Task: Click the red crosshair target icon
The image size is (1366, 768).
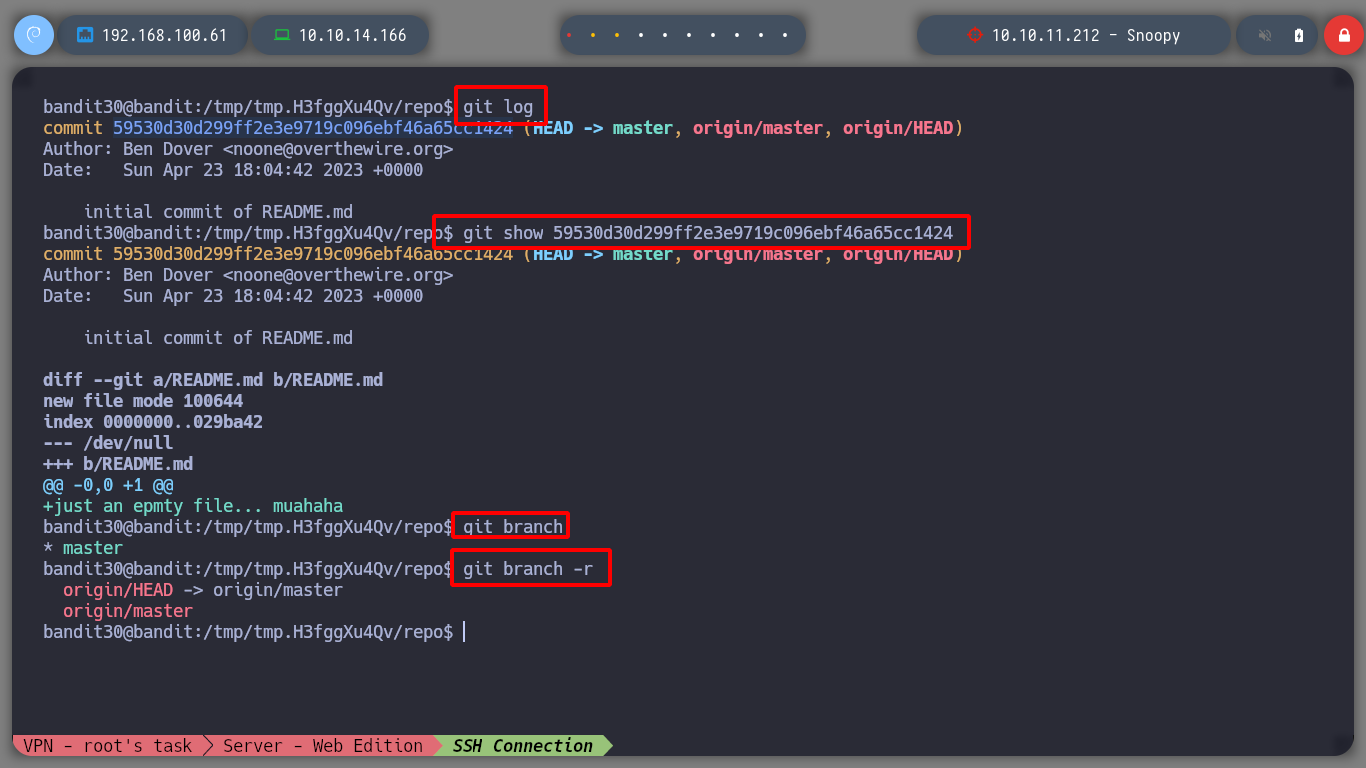Action: click(x=975, y=35)
